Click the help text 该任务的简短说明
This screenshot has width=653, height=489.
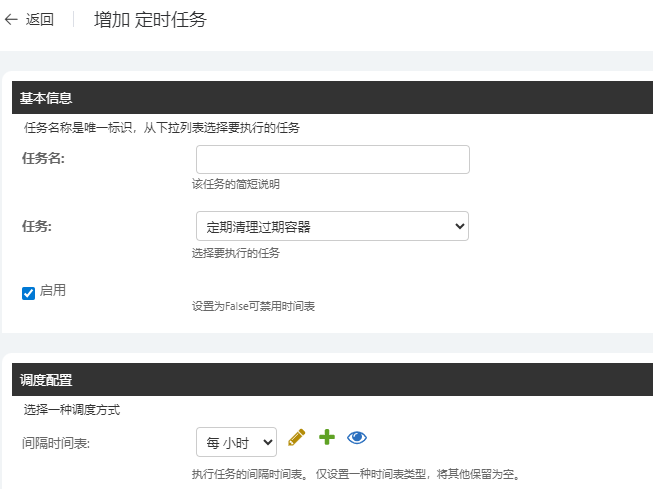click(236, 184)
